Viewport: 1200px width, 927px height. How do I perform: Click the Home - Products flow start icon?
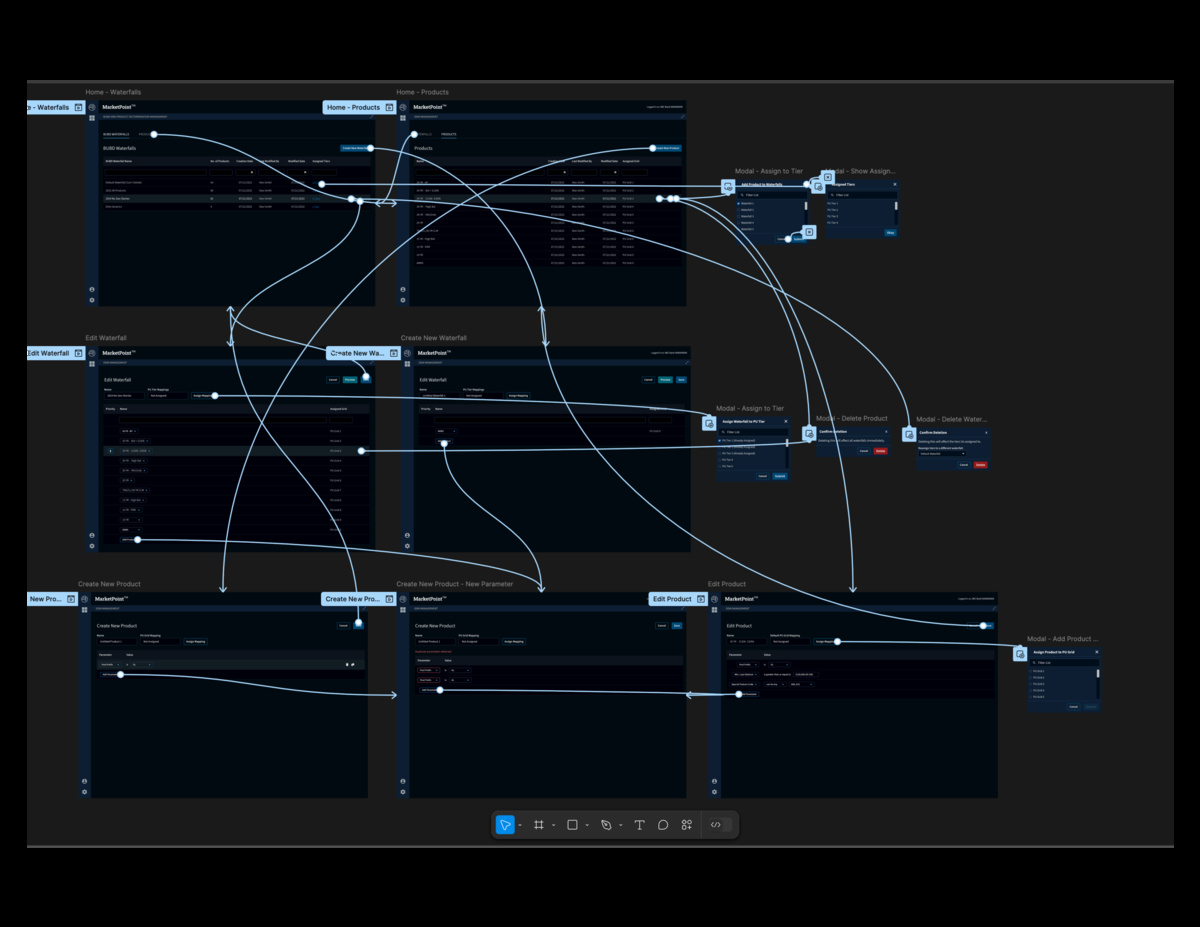[390, 107]
